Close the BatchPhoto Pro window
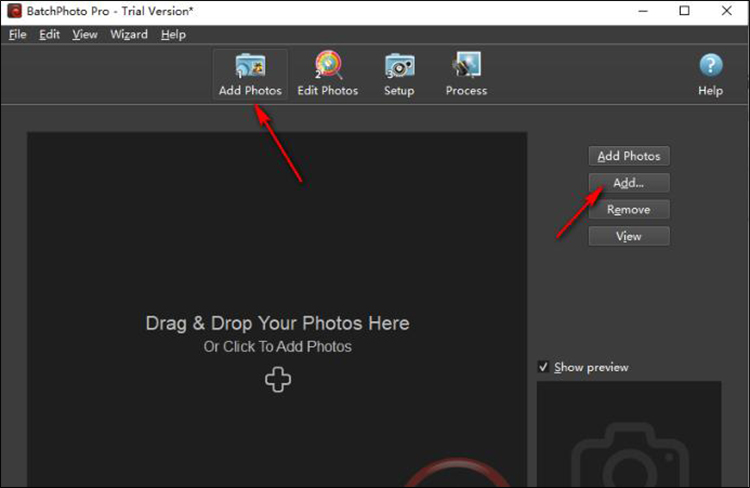The height and width of the screenshot is (488, 750). [x=727, y=11]
